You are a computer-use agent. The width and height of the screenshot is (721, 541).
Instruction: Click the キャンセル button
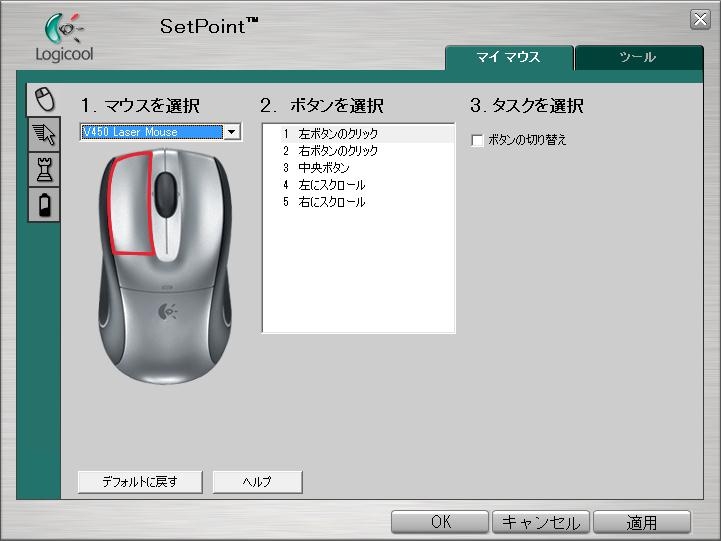point(541,522)
